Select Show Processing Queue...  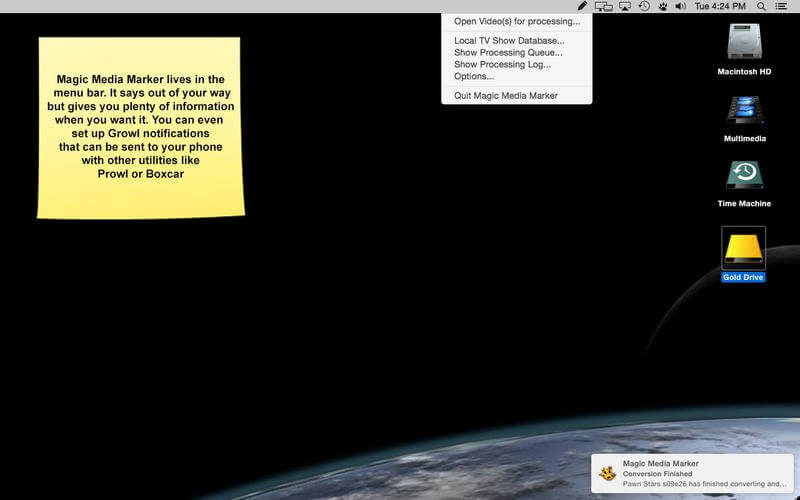pyautogui.click(x=517, y=52)
